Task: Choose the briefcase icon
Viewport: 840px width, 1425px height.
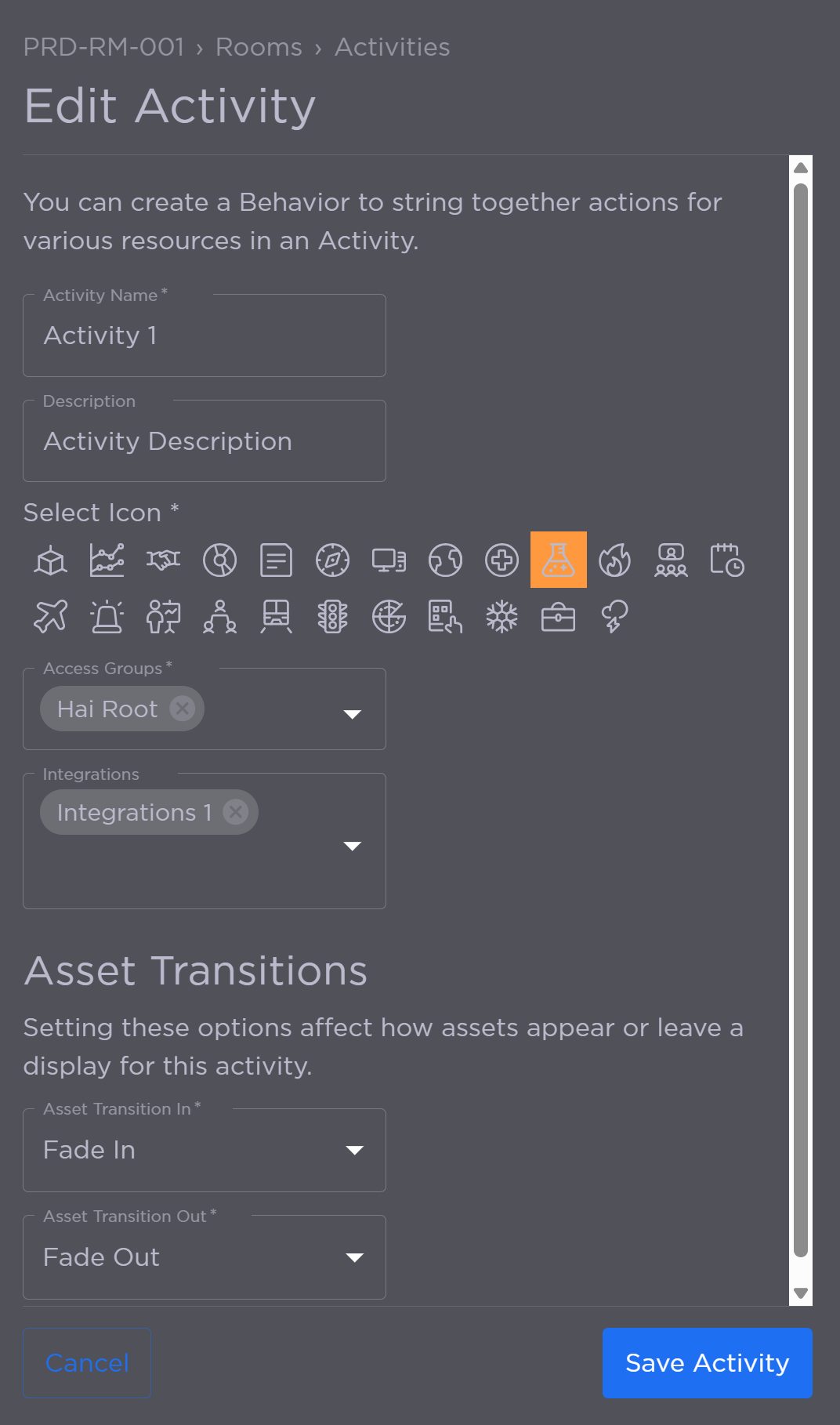Action: coord(558,616)
